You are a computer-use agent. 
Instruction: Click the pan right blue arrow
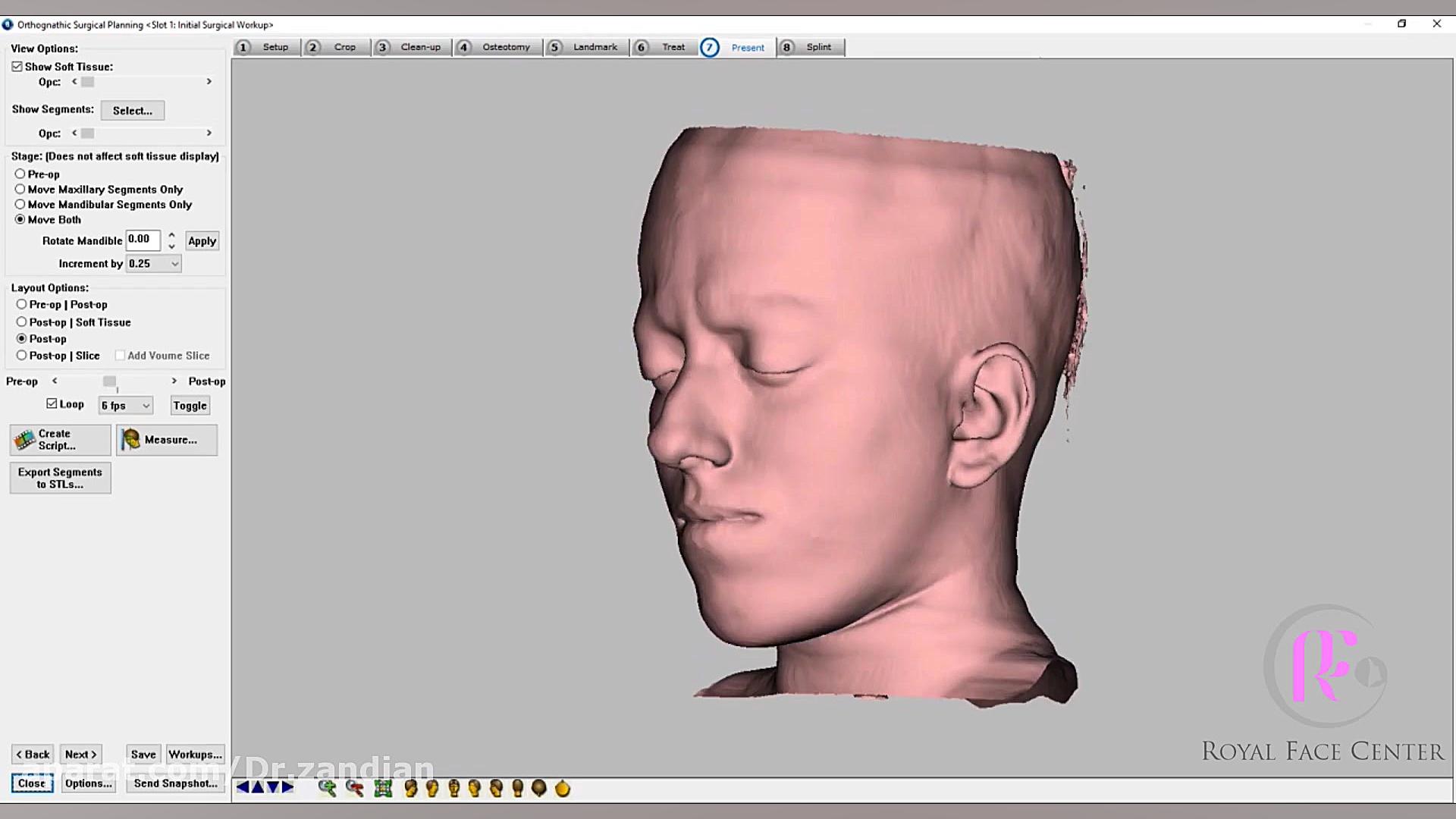click(288, 787)
